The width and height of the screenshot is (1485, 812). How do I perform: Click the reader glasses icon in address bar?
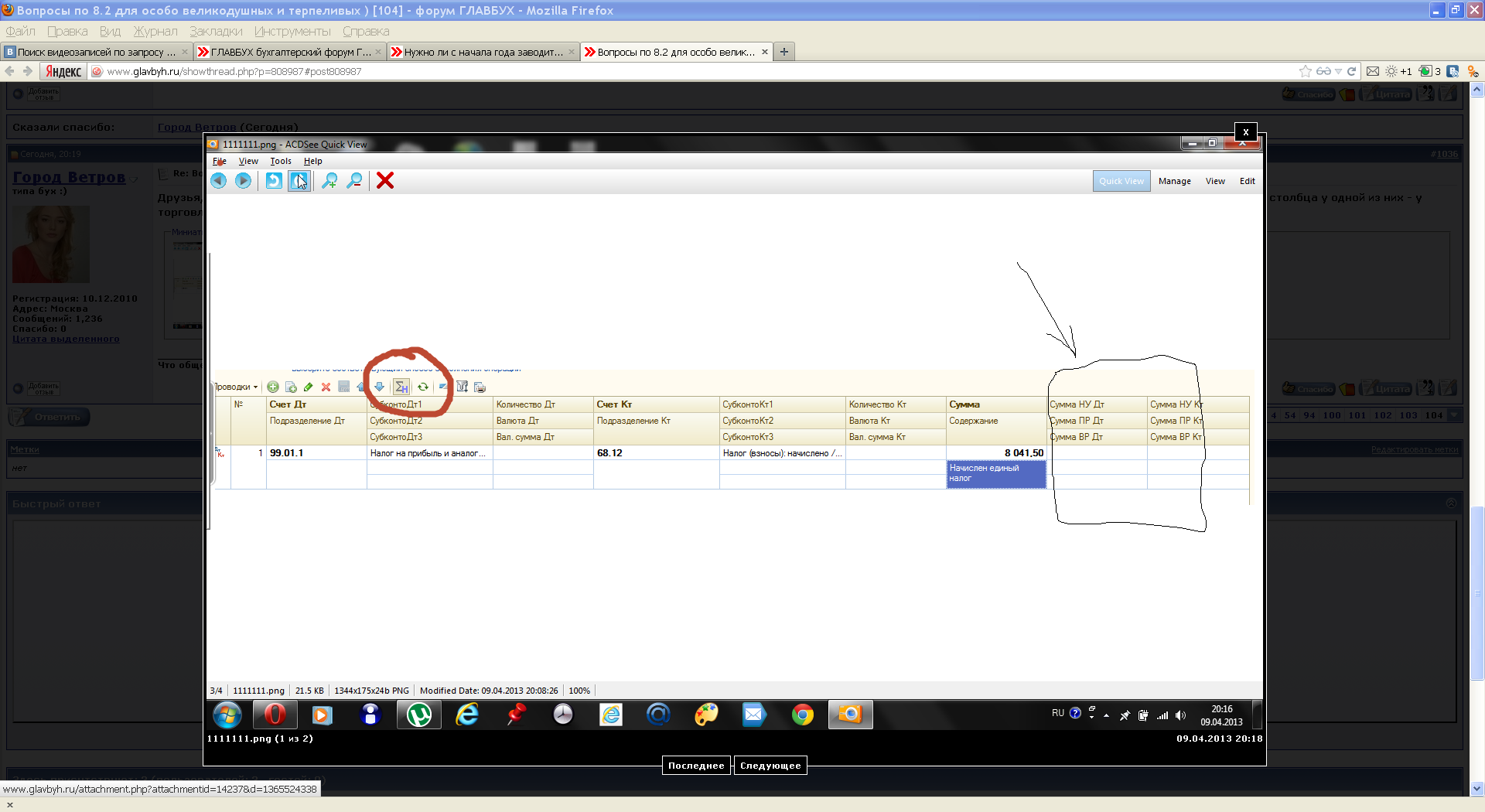pyautogui.click(x=1323, y=71)
